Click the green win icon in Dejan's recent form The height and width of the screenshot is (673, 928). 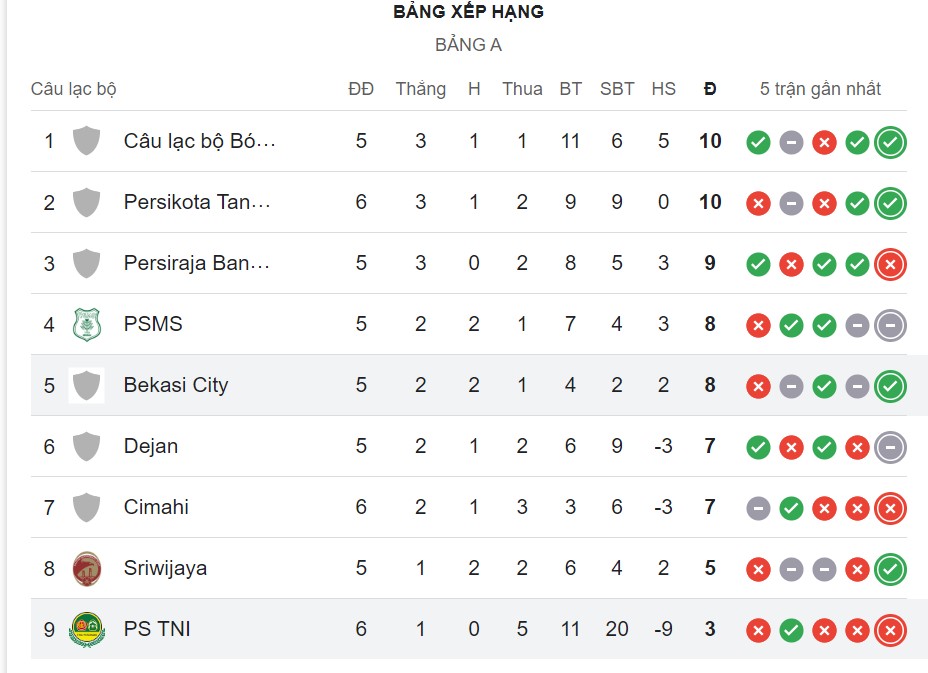coord(757,446)
